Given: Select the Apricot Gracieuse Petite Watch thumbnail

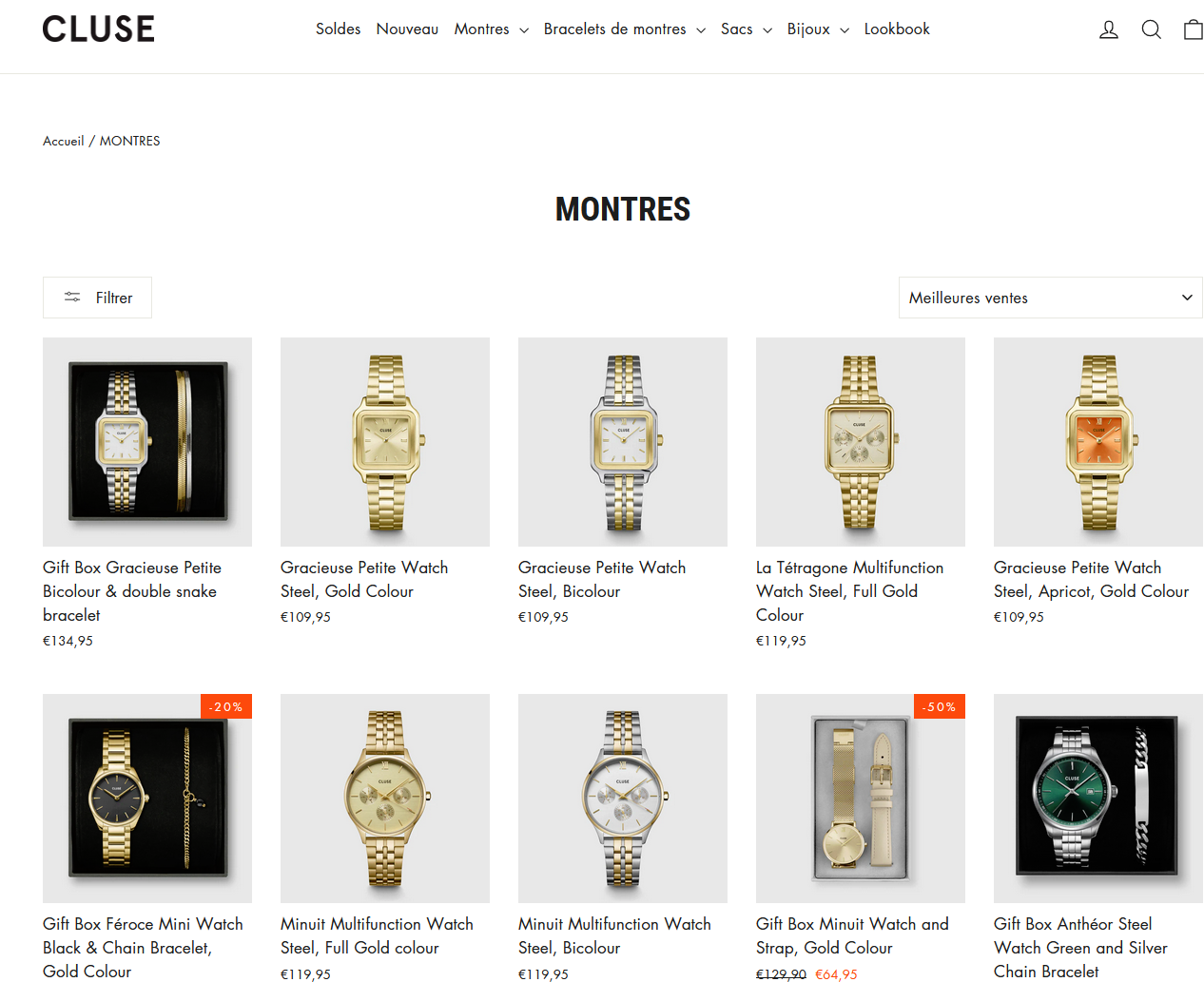Looking at the screenshot, I should [x=1098, y=442].
